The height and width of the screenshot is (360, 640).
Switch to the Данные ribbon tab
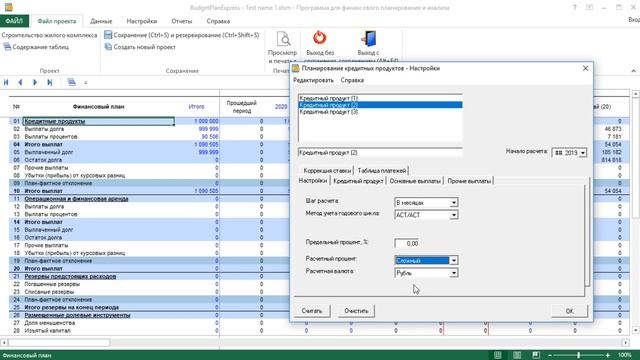(101, 21)
